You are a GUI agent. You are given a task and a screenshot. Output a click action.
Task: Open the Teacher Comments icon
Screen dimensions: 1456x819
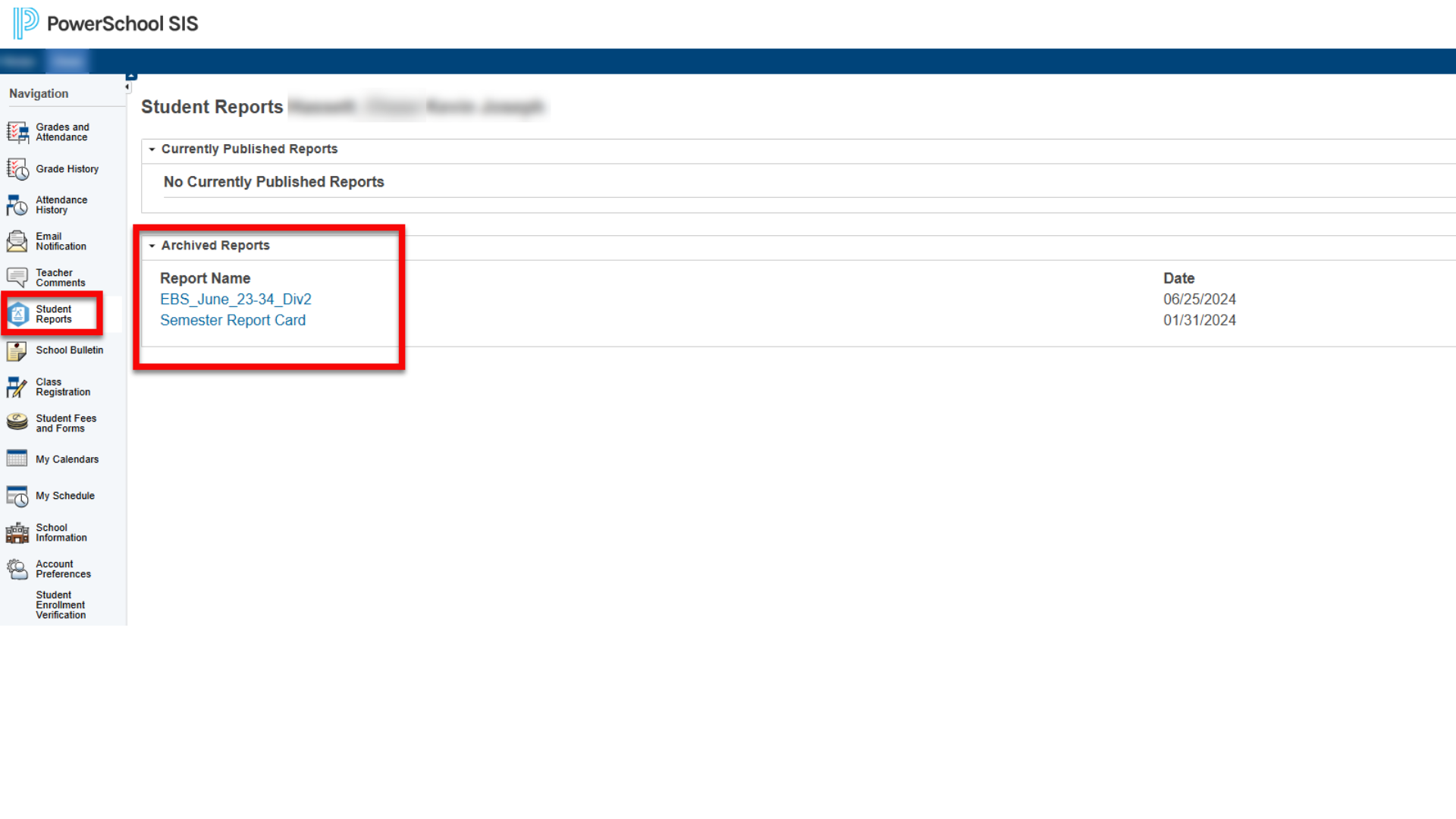17,278
